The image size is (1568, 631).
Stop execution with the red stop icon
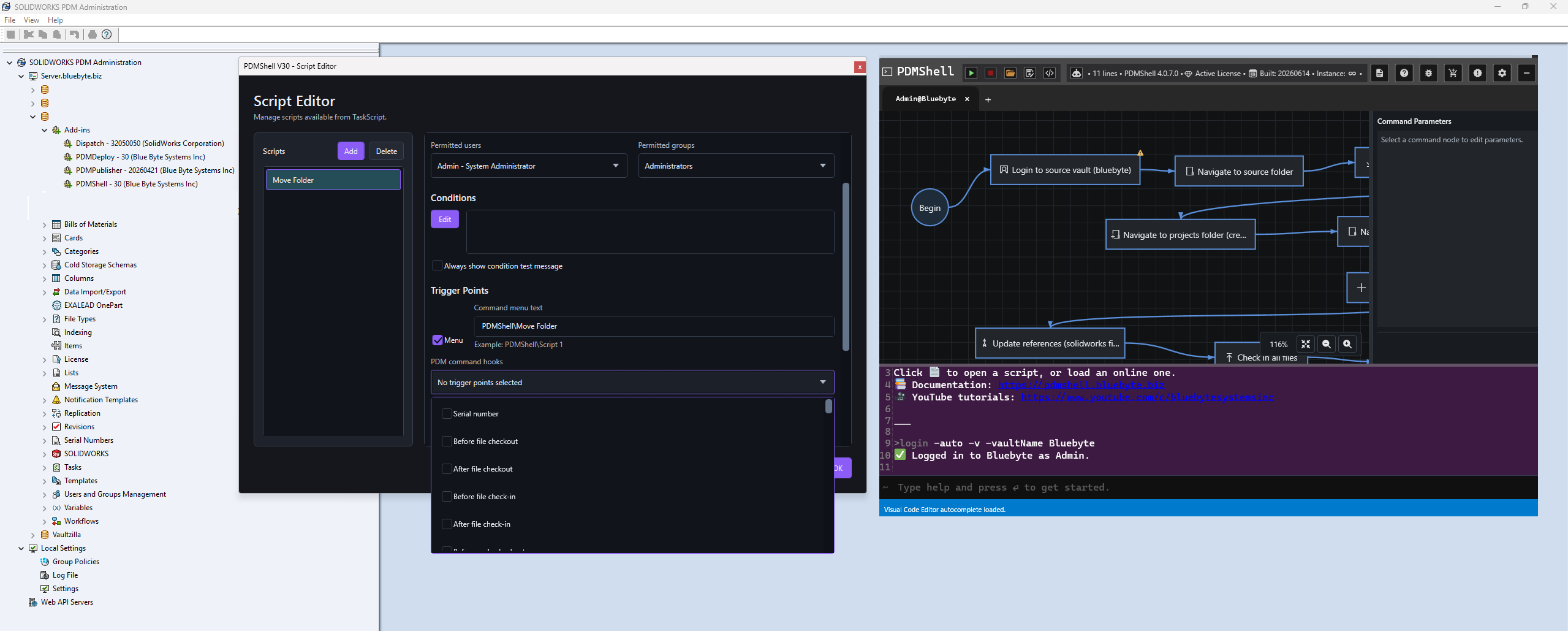tap(991, 73)
